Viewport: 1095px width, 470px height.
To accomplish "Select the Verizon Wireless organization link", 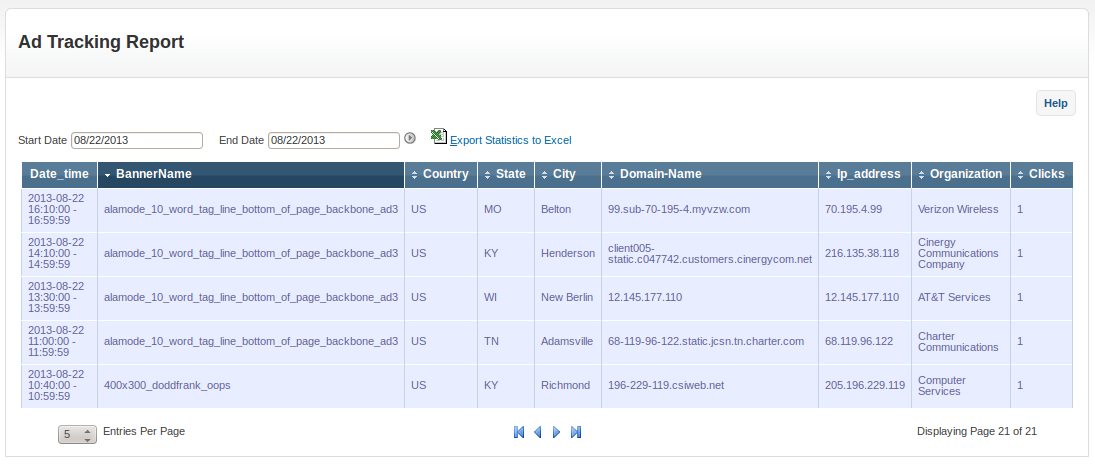I will (957, 209).
